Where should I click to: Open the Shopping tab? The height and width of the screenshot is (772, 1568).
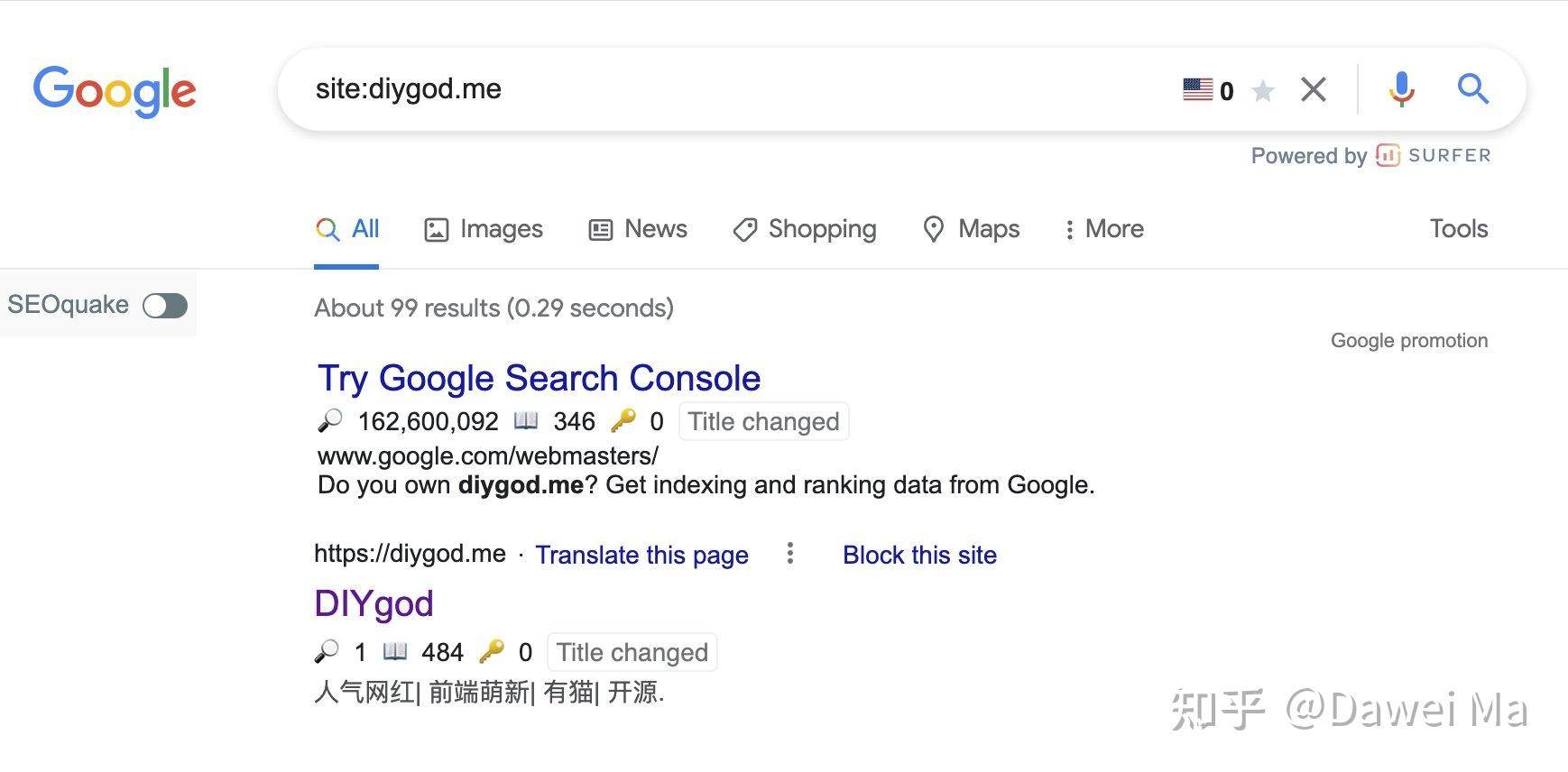[805, 229]
